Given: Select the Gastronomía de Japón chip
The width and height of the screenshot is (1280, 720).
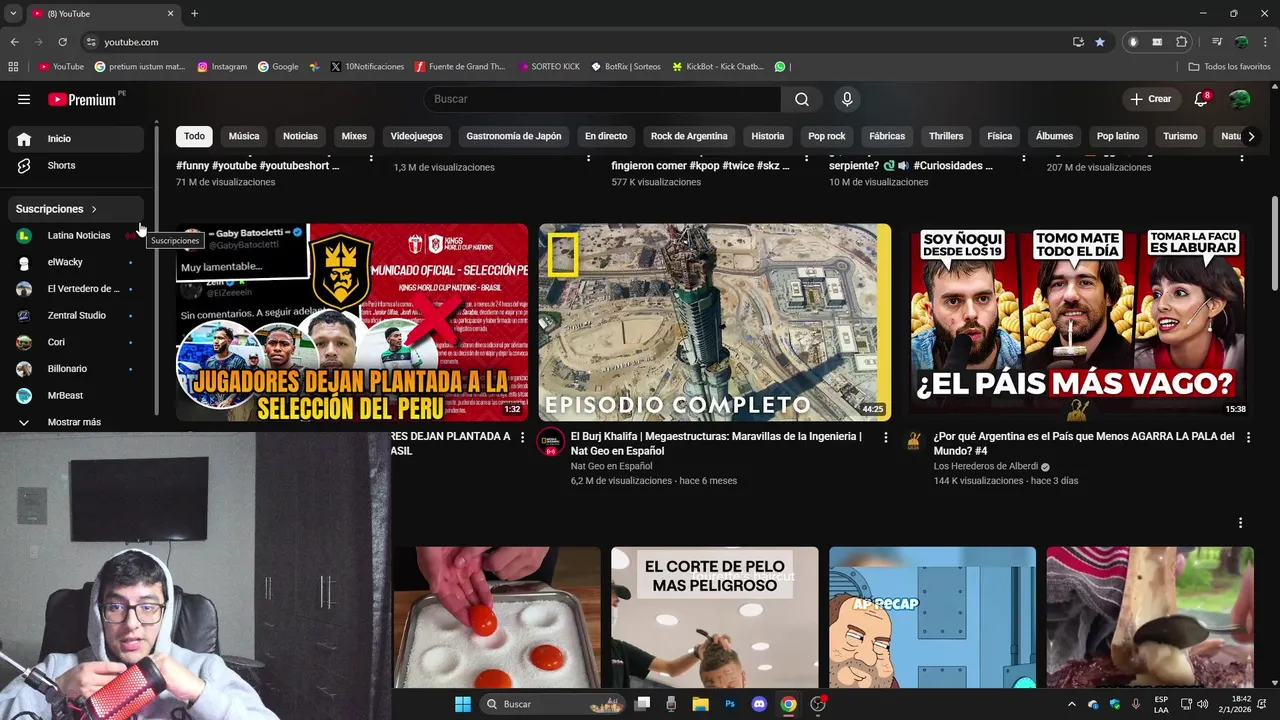Looking at the screenshot, I should coord(514,136).
